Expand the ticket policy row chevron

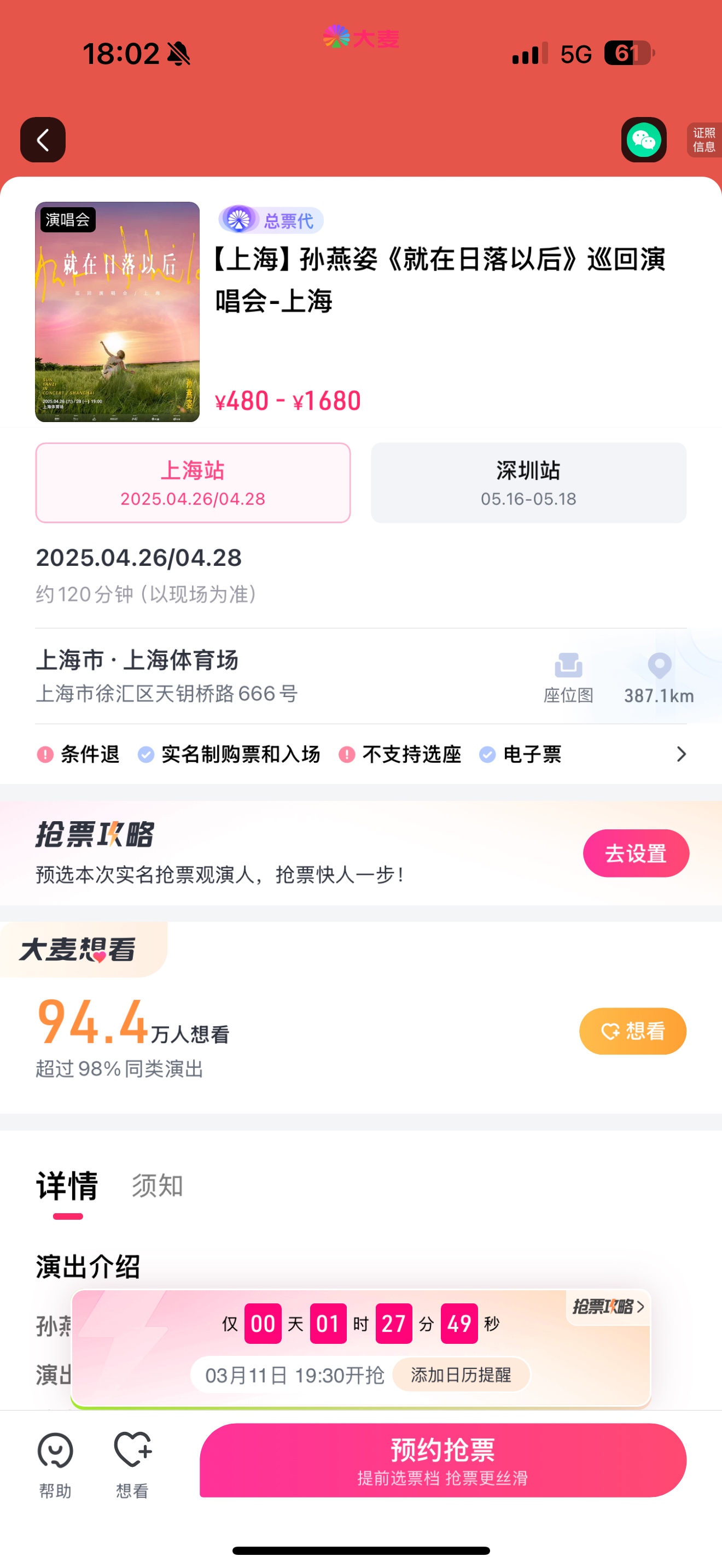681,754
